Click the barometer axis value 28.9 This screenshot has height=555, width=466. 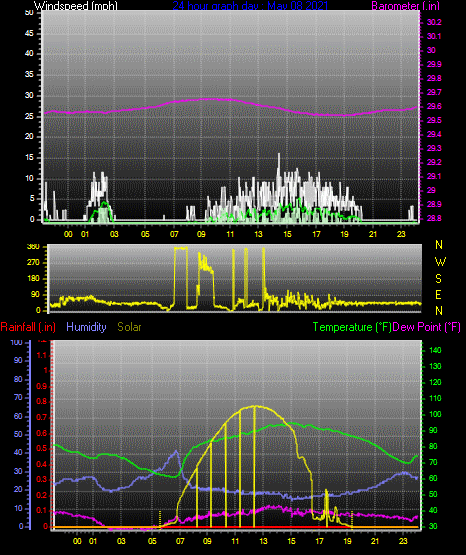(434, 205)
